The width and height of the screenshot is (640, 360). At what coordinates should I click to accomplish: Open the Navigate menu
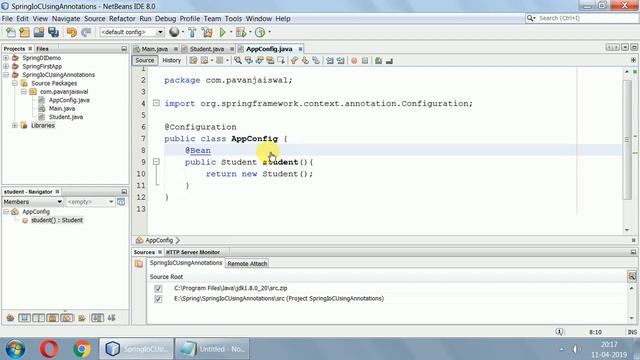[66, 18]
